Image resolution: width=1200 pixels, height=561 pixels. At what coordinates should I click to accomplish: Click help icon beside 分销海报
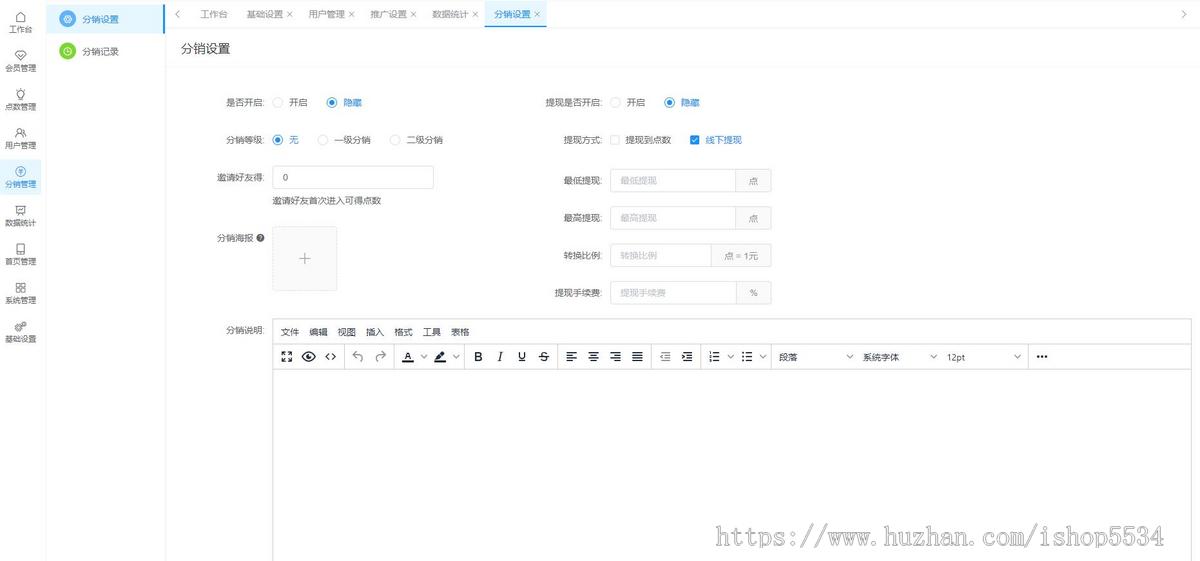pos(261,238)
